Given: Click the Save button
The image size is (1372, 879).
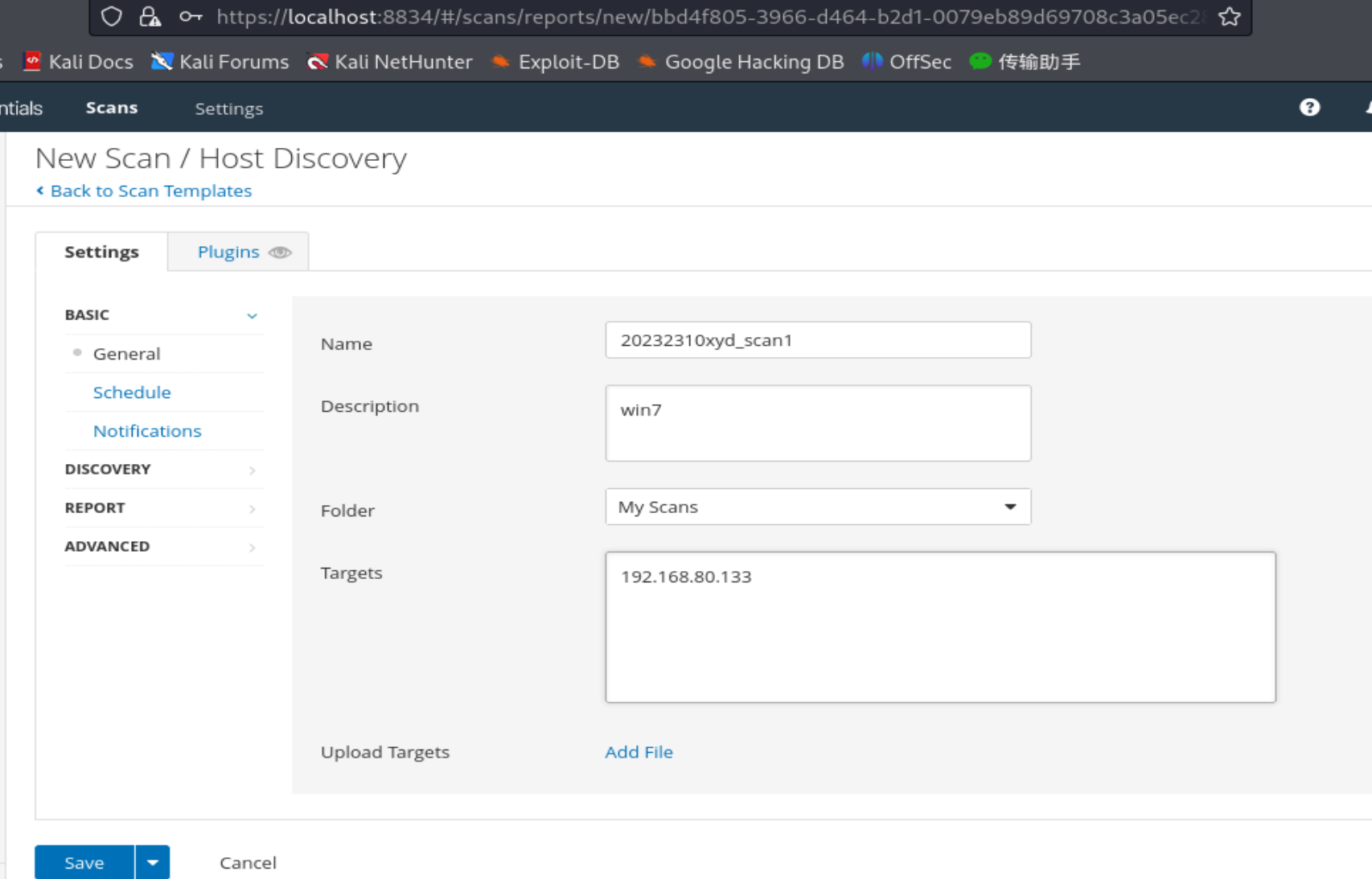Looking at the screenshot, I should tap(84, 862).
